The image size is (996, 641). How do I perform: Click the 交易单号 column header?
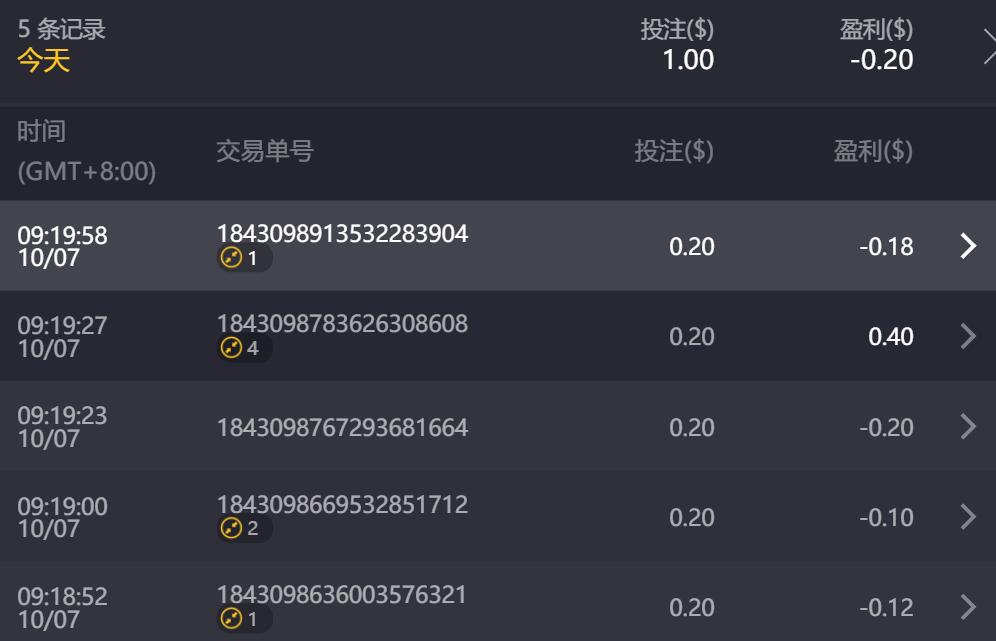265,152
